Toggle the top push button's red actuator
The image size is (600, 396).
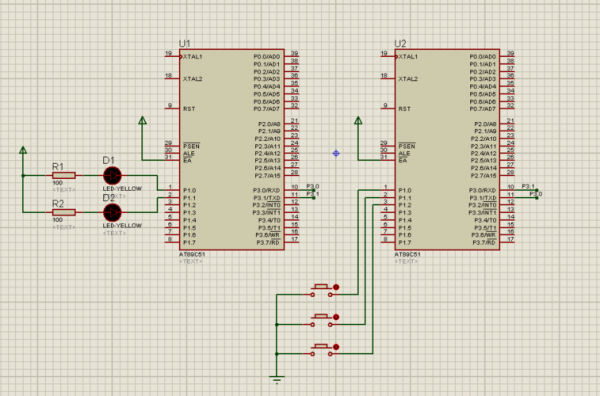[x=336, y=287]
